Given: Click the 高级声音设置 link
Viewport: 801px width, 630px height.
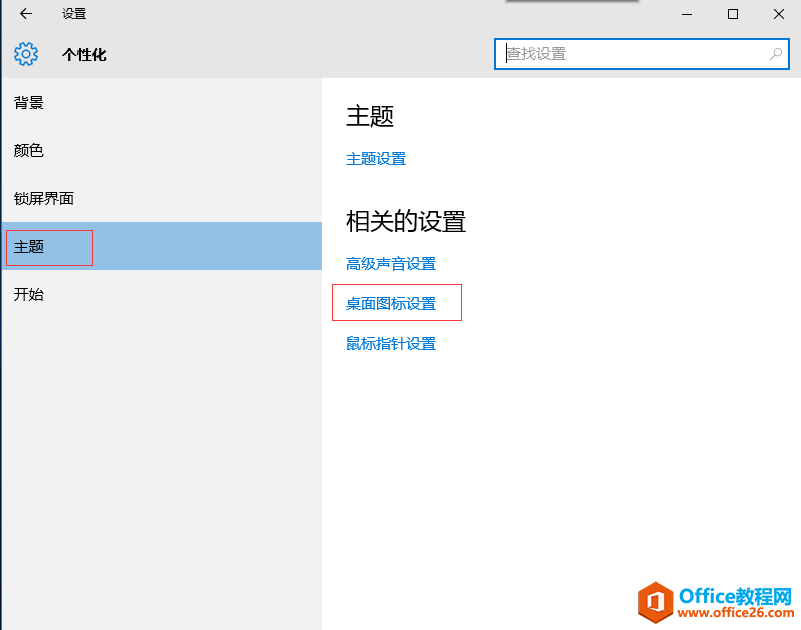Looking at the screenshot, I should 391,264.
